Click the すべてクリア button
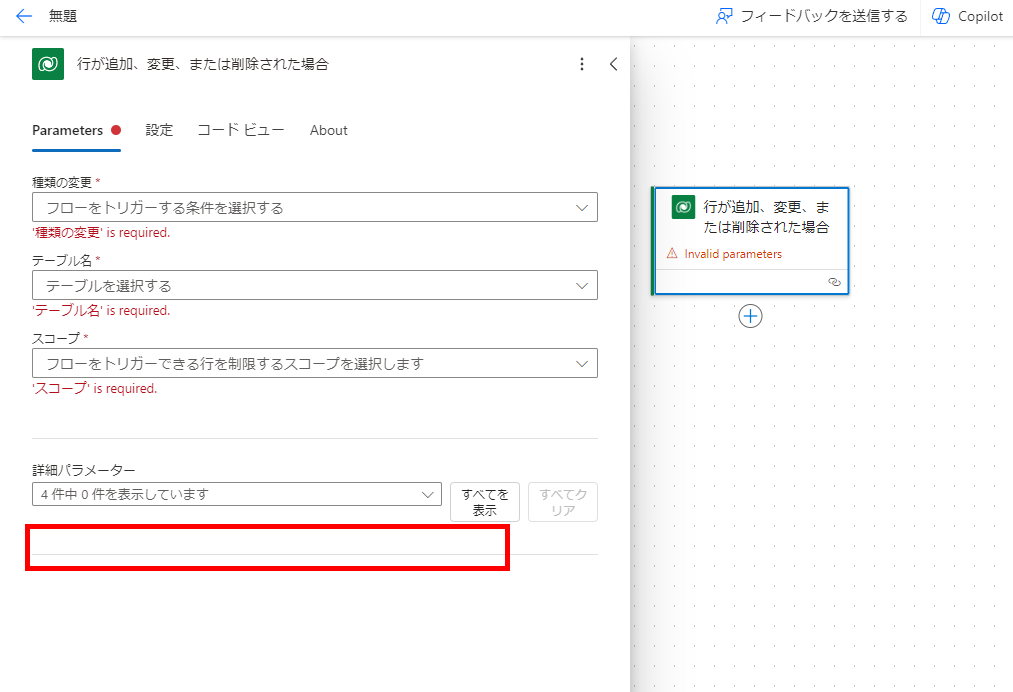Viewport: 1013px width, 692px height. [563, 502]
